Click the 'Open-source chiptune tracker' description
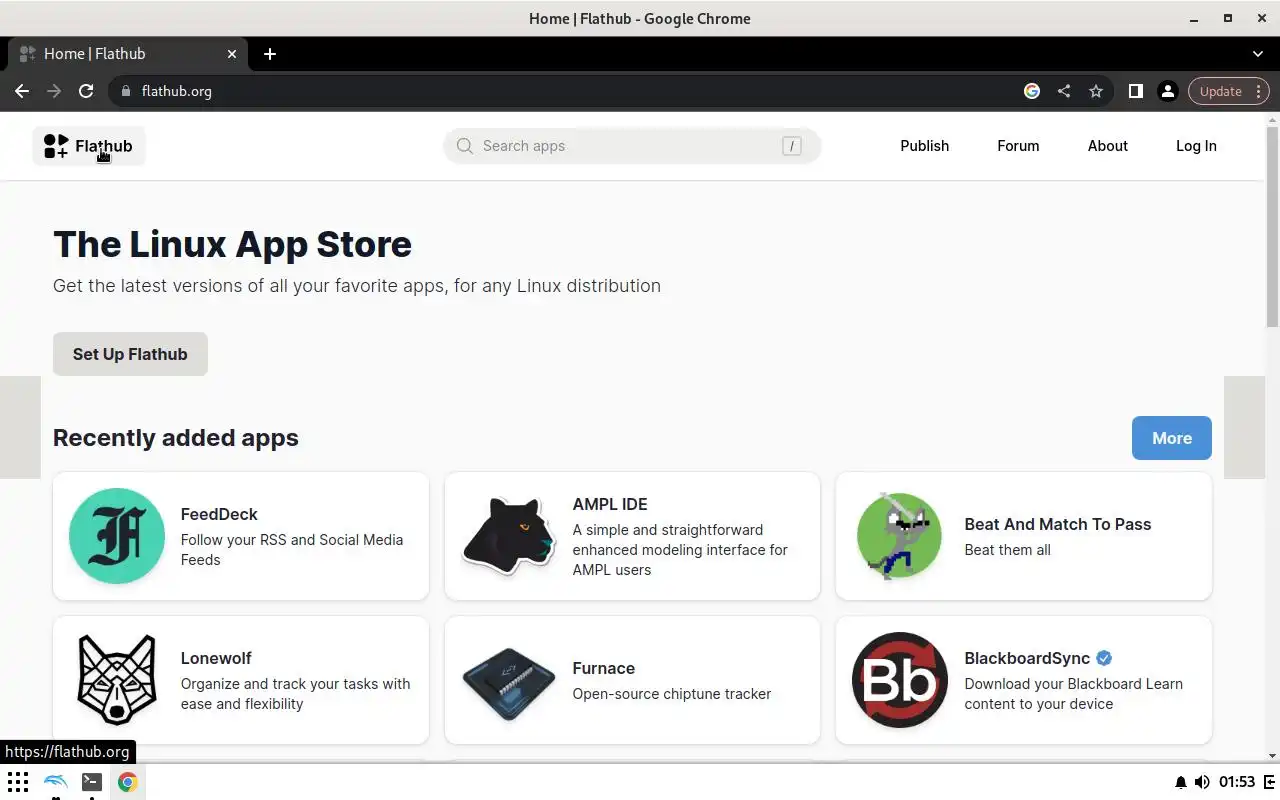Image resolution: width=1280 pixels, height=800 pixels. pos(672,694)
